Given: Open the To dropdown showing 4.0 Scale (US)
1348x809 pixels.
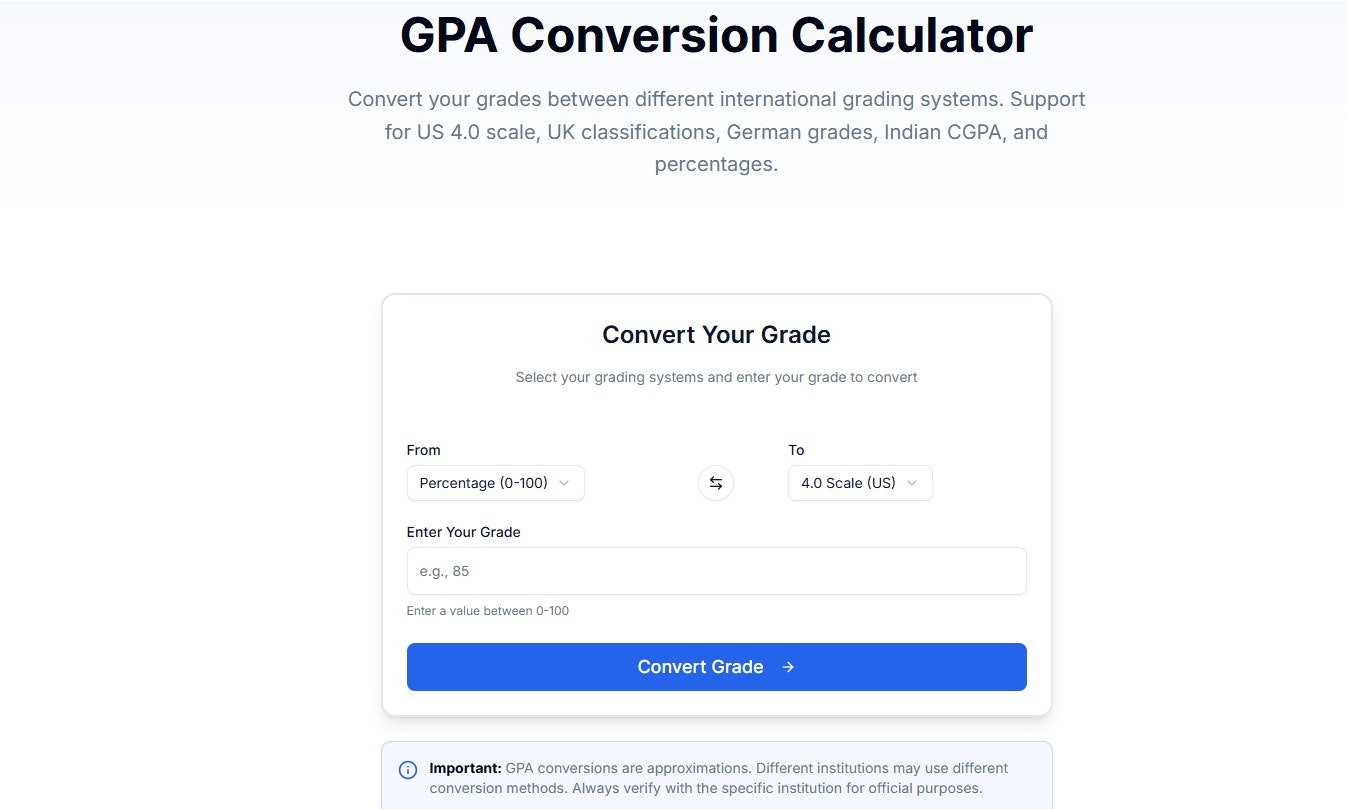Looking at the screenshot, I should pyautogui.click(x=860, y=483).
